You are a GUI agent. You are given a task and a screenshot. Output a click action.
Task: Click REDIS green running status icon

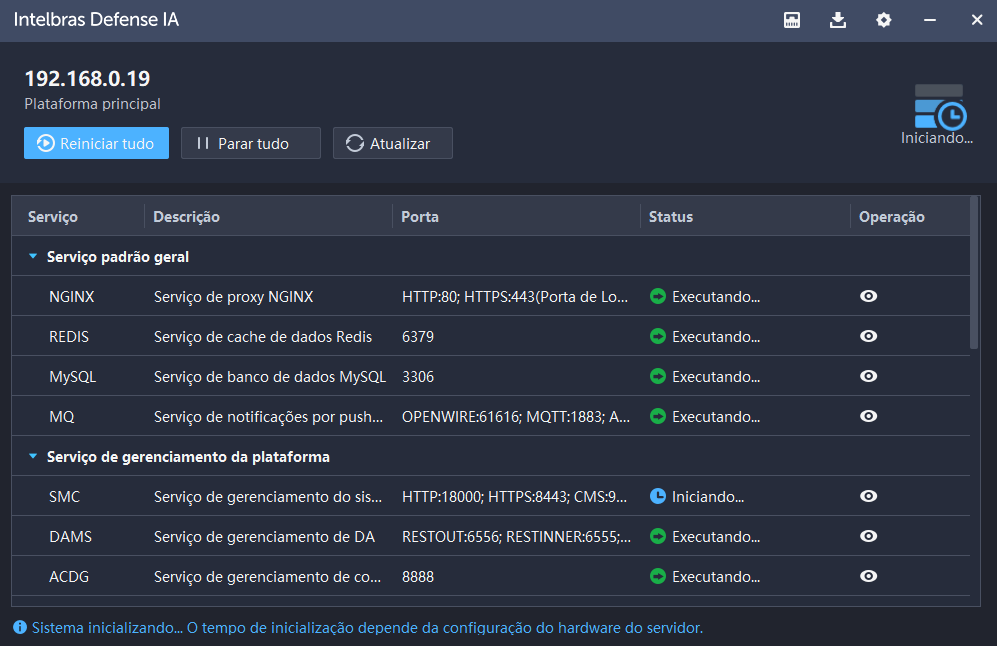point(658,336)
